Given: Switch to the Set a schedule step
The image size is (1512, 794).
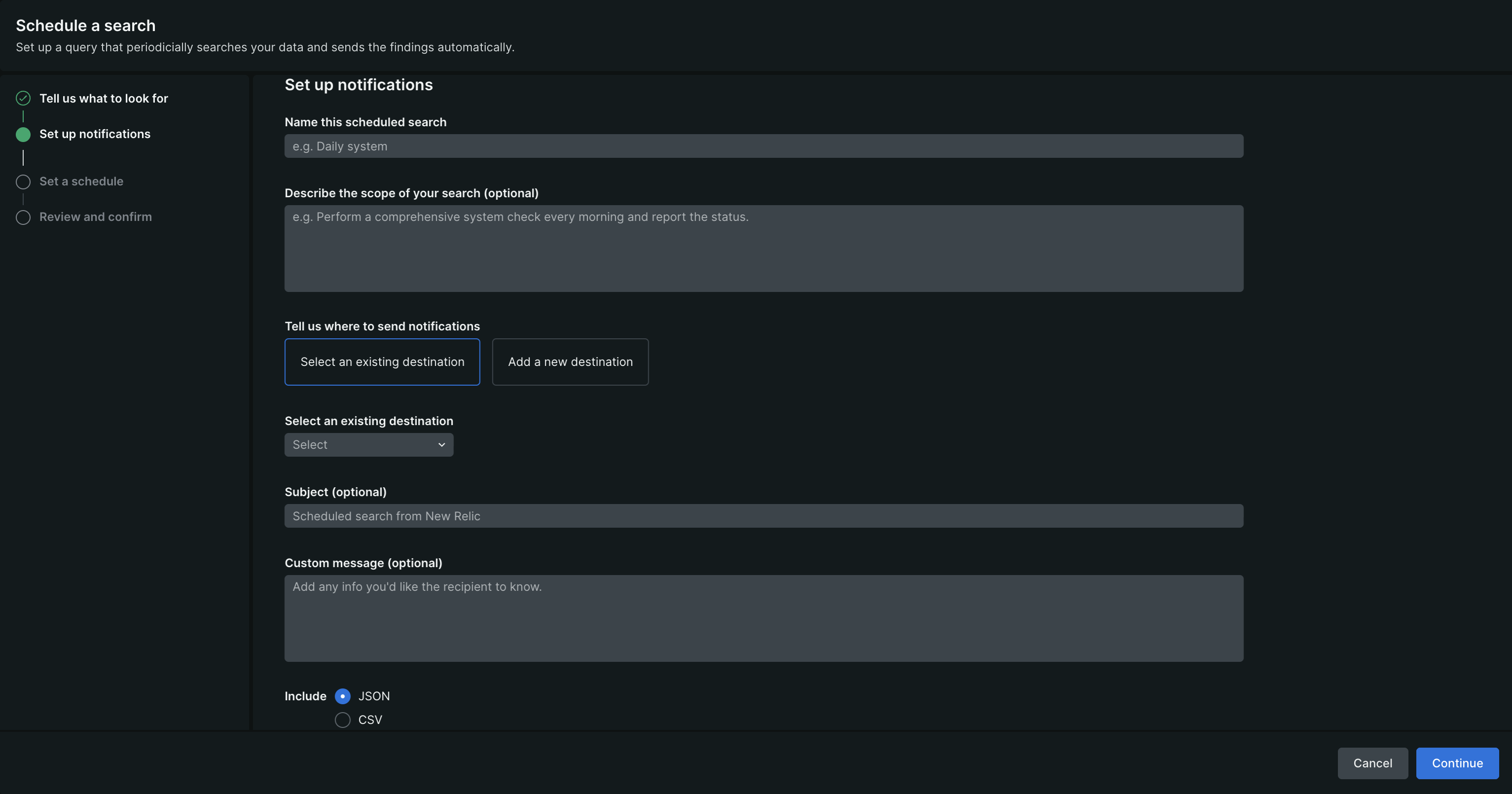Looking at the screenshot, I should (81, 181).
